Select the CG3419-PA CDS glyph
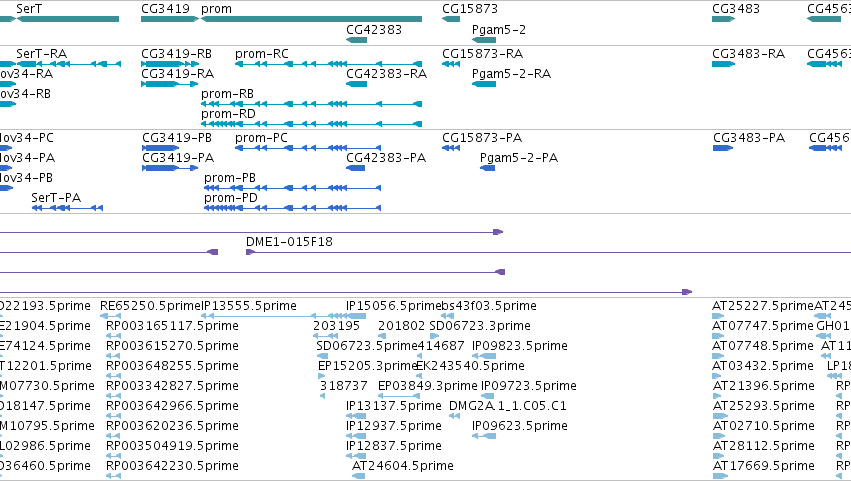851x481 pixels. point(170,168)
